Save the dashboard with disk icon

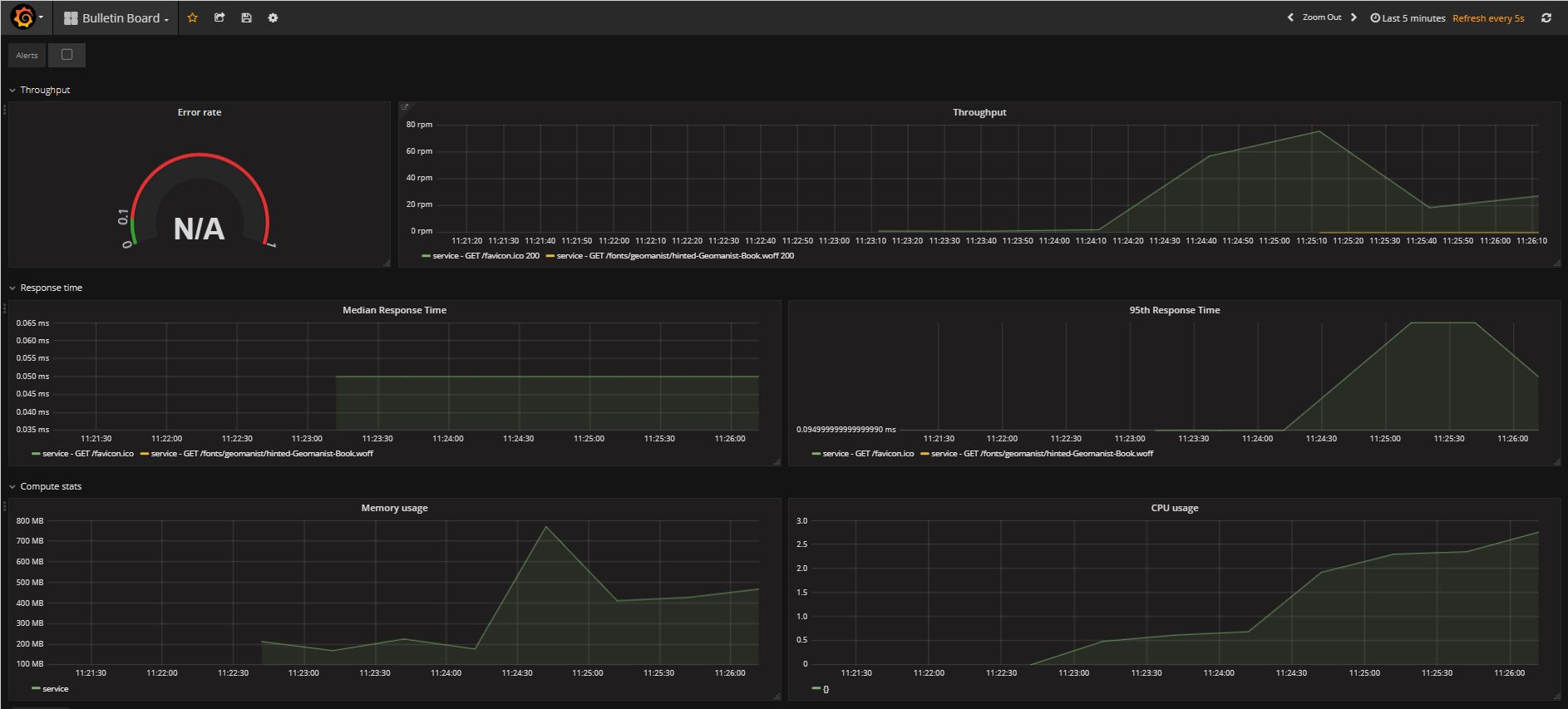[246, 17]
